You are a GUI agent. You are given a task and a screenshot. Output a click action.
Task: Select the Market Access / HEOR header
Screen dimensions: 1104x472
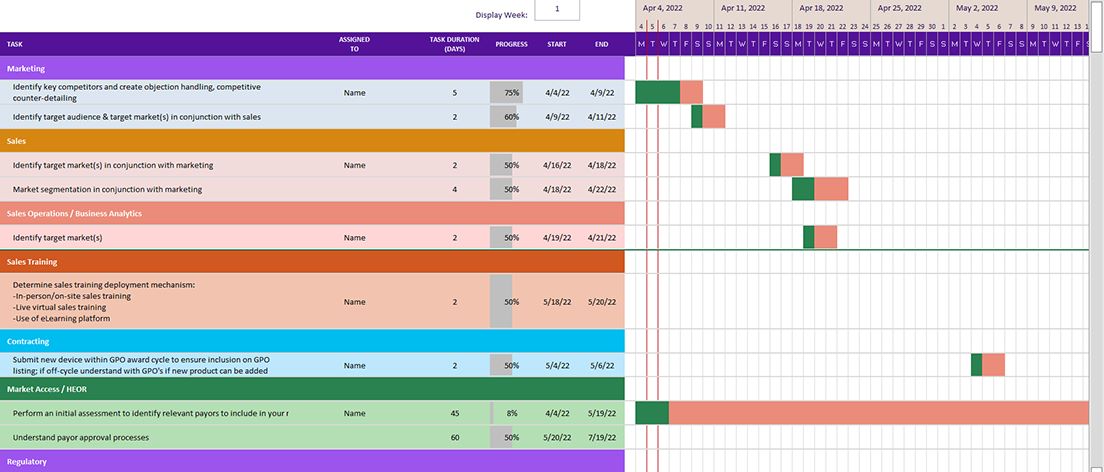point(312,388)
